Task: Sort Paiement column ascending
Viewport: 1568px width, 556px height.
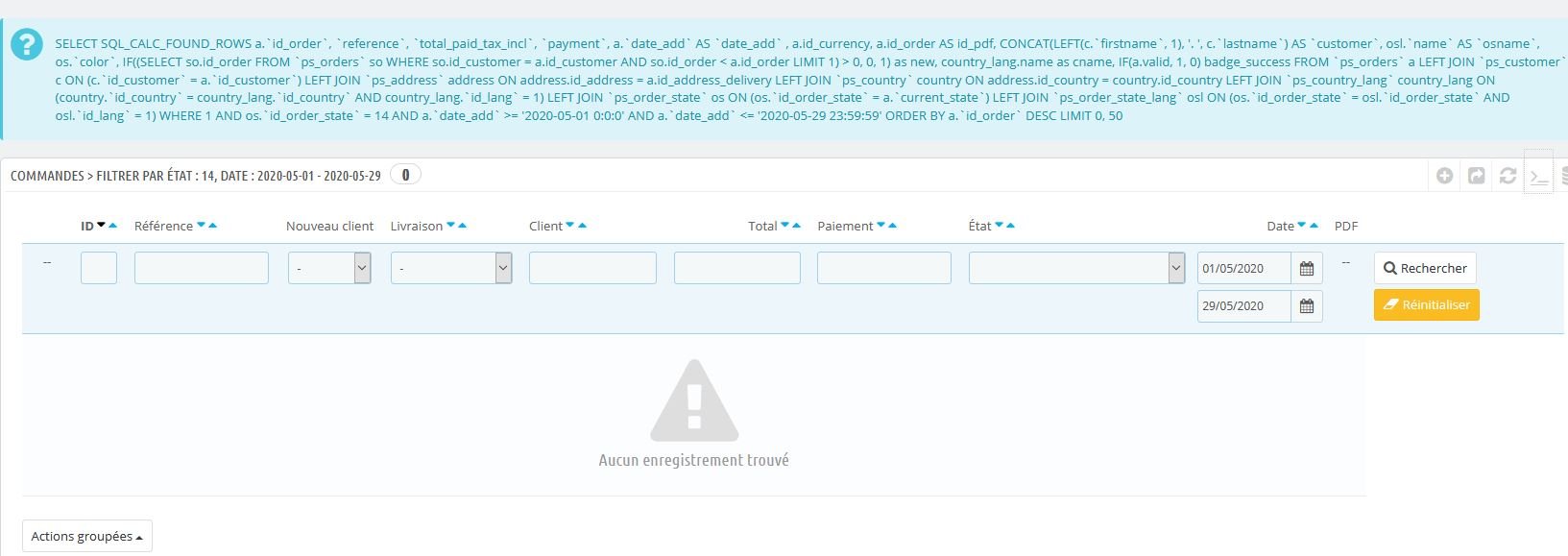Action: click(x=893, y=225)
